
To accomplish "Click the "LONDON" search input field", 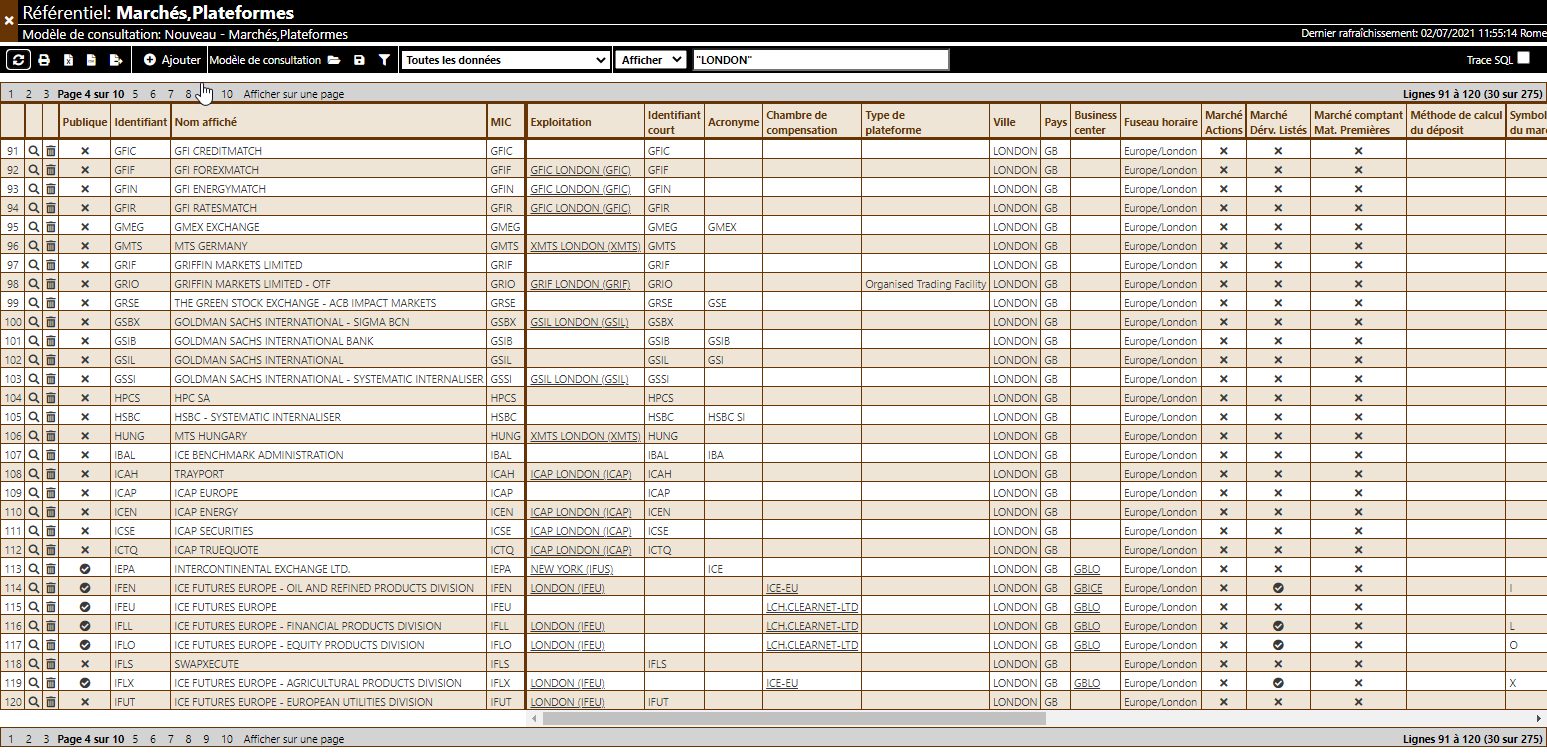I will click(x=820, y=60).
